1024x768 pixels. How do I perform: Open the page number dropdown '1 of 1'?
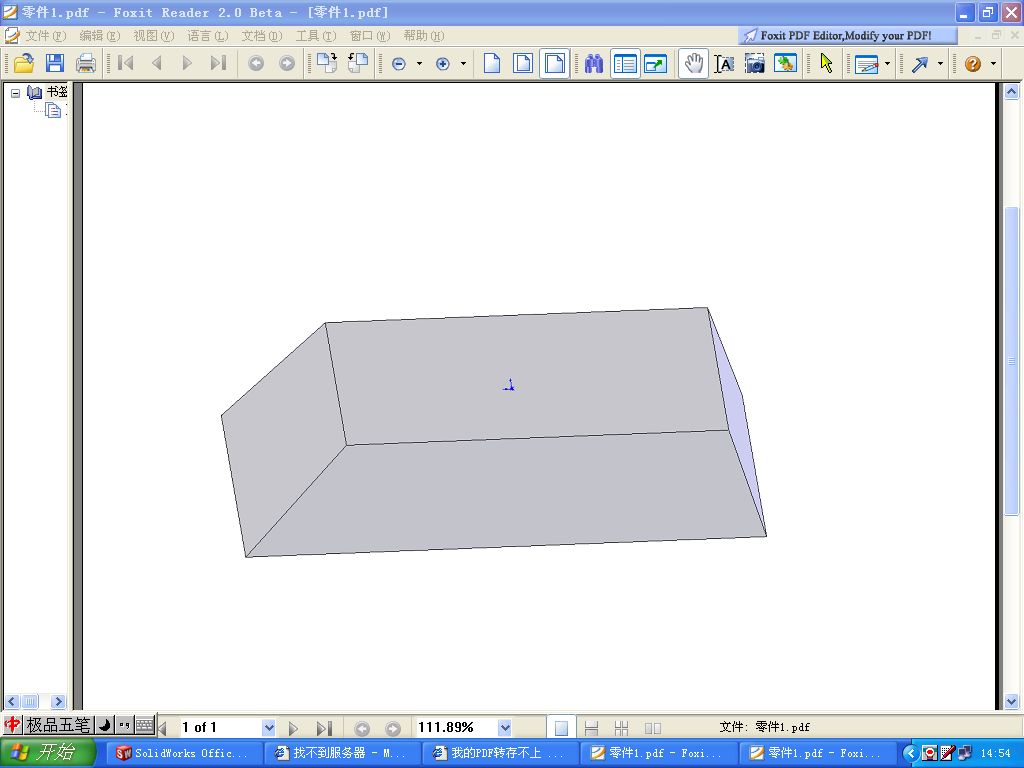click(268, 727)
